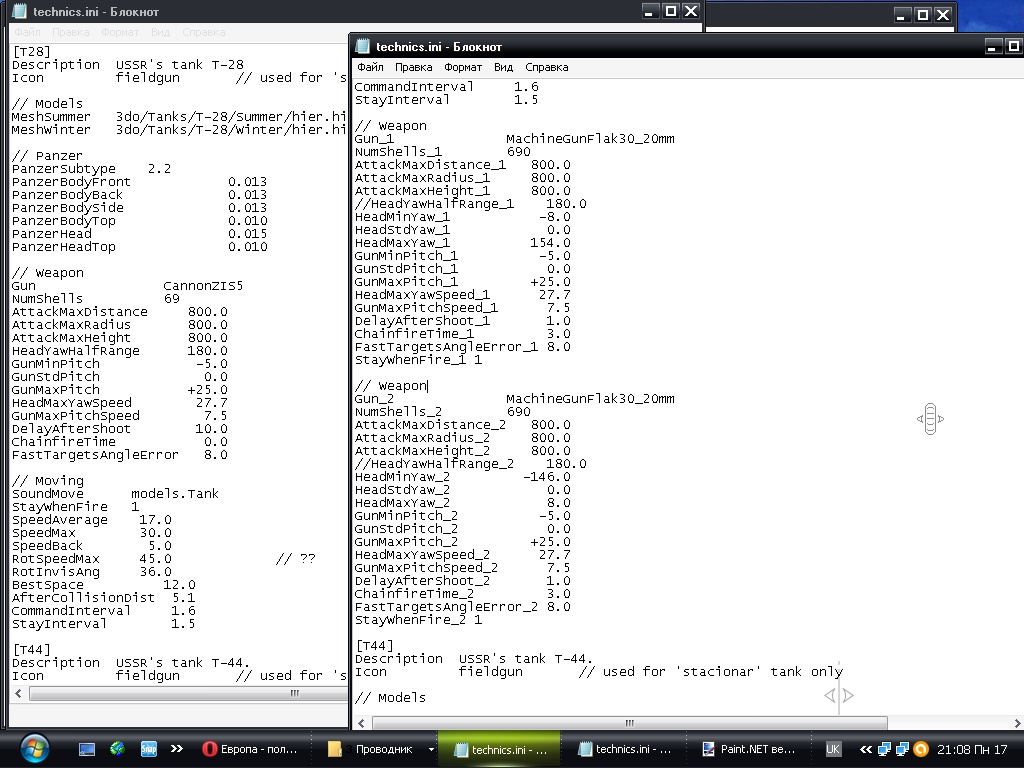Expand hidden tray icons chevron

point(866,749)
